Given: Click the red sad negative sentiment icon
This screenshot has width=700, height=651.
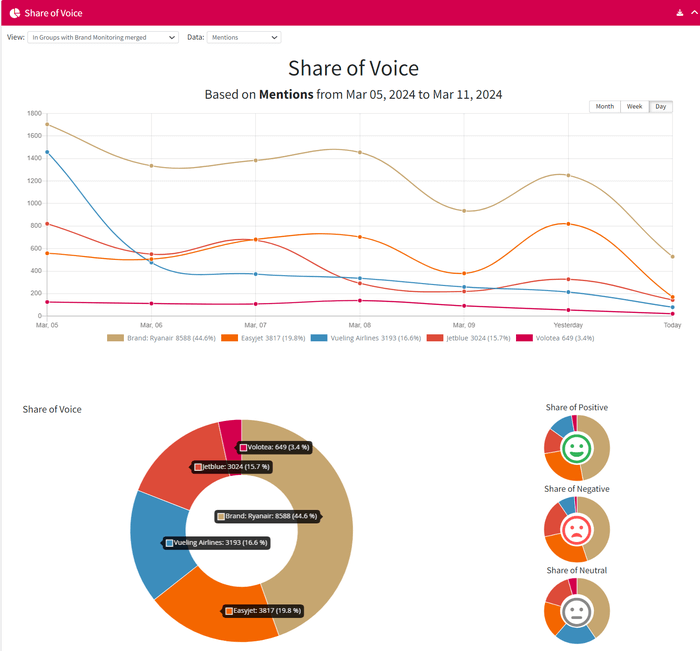Looking at the screenshot, I should [577, 530].
